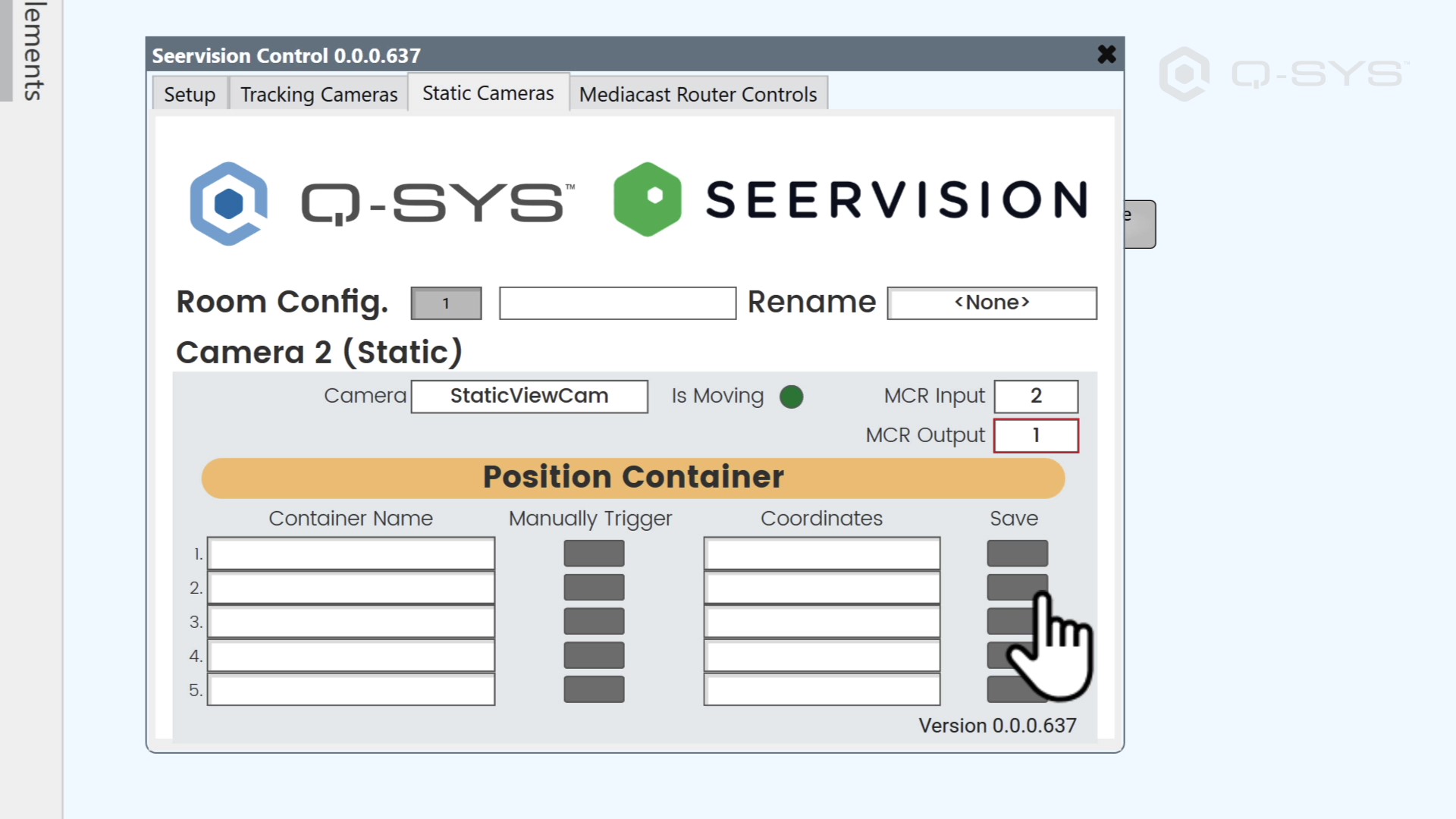Click the MCR Input value field
The width and height of the screenshot is (1456, 819).
click(x=1036, y=396)
